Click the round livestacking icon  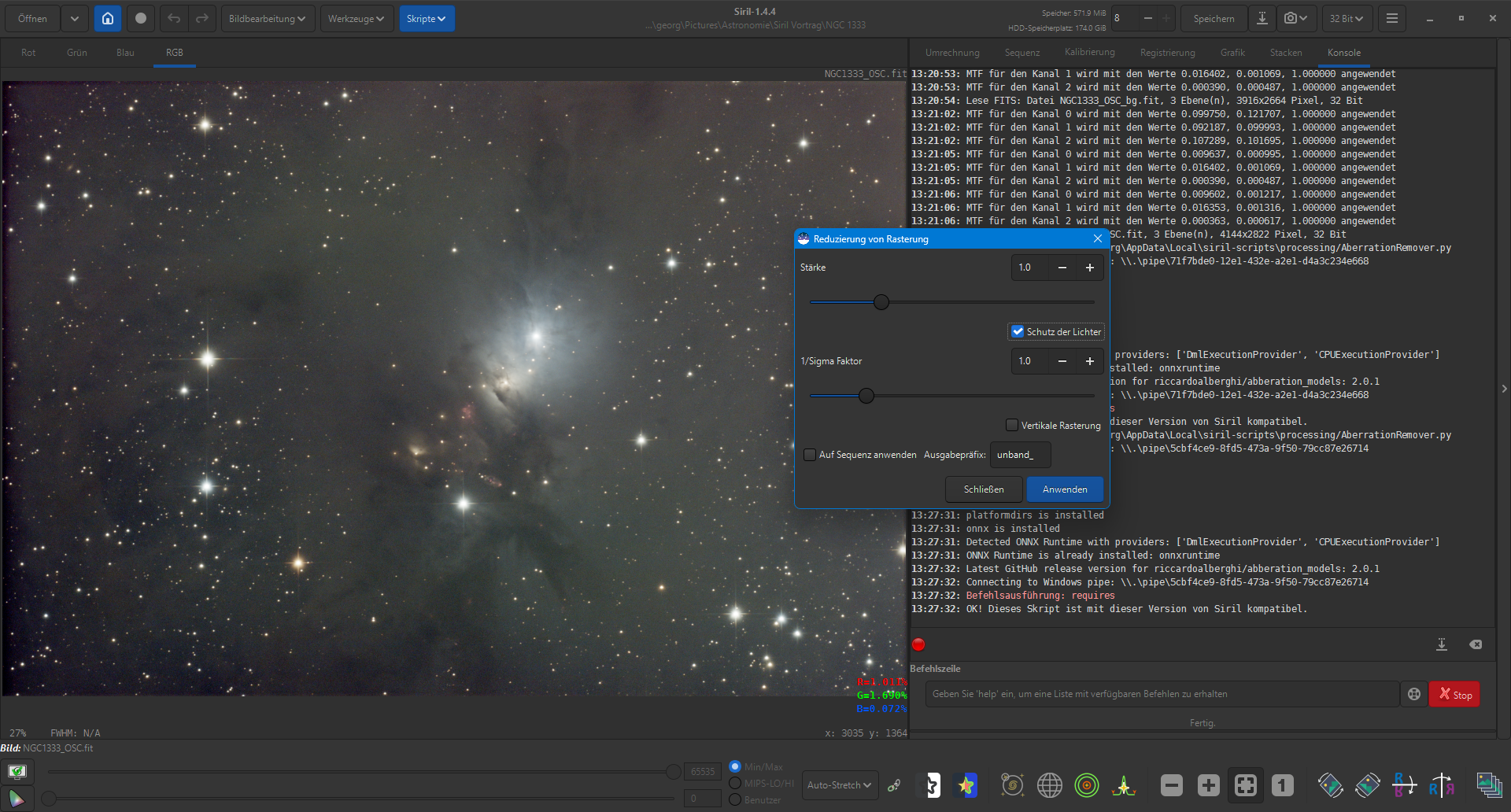(x=141, y=18)
